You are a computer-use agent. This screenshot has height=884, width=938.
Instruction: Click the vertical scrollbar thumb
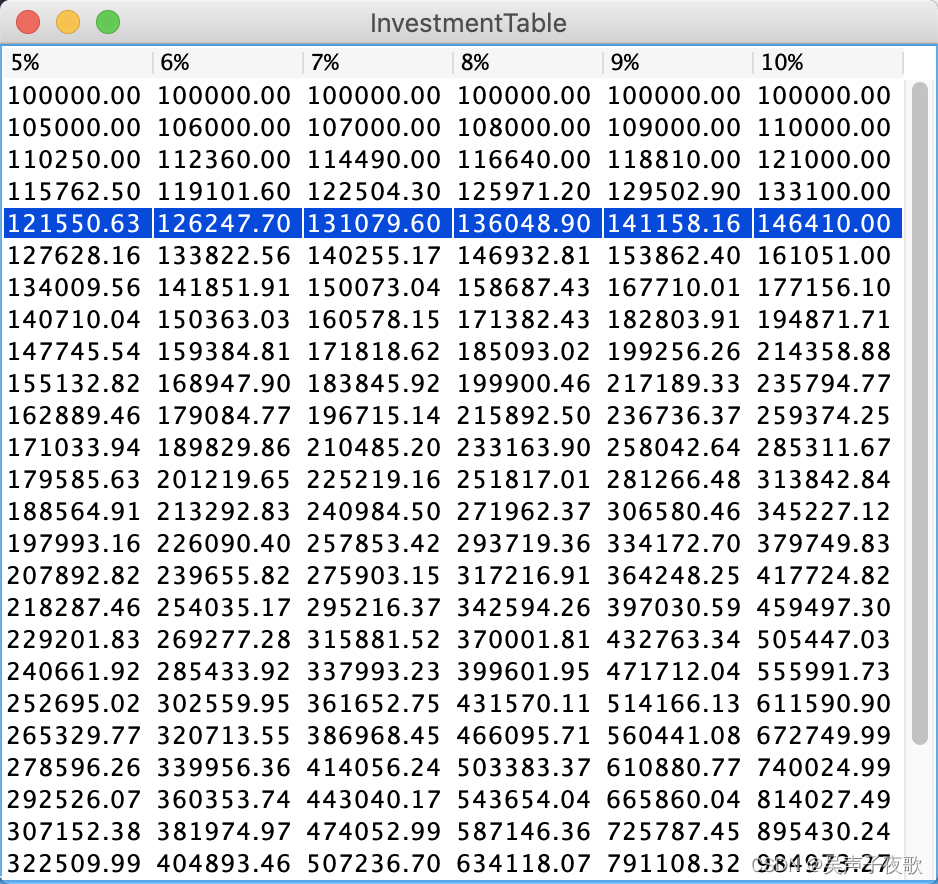(x=920, y=414)
